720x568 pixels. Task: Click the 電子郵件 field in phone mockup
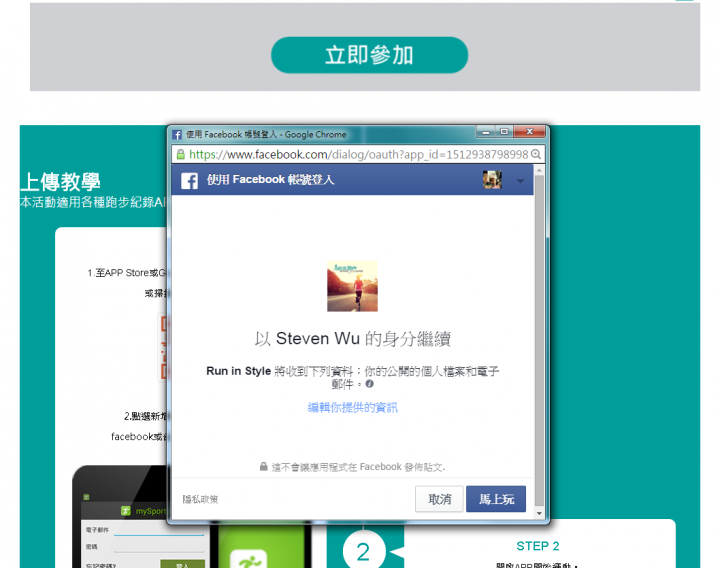[x=158, y=530]
